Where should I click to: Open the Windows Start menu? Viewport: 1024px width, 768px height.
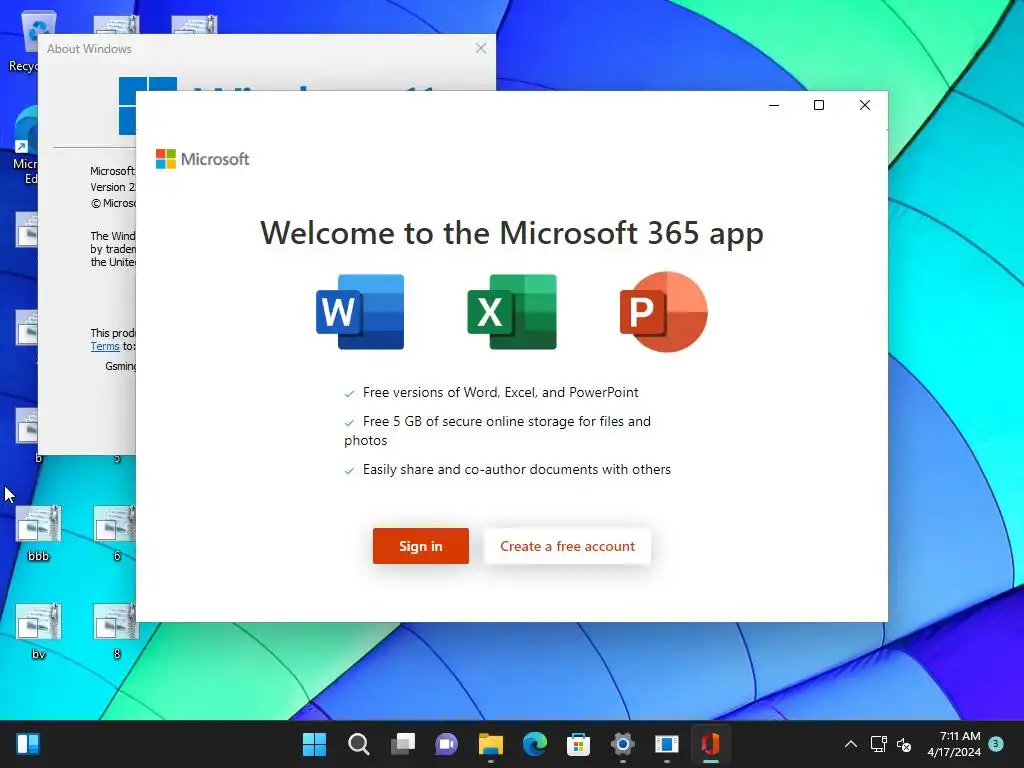314,744
